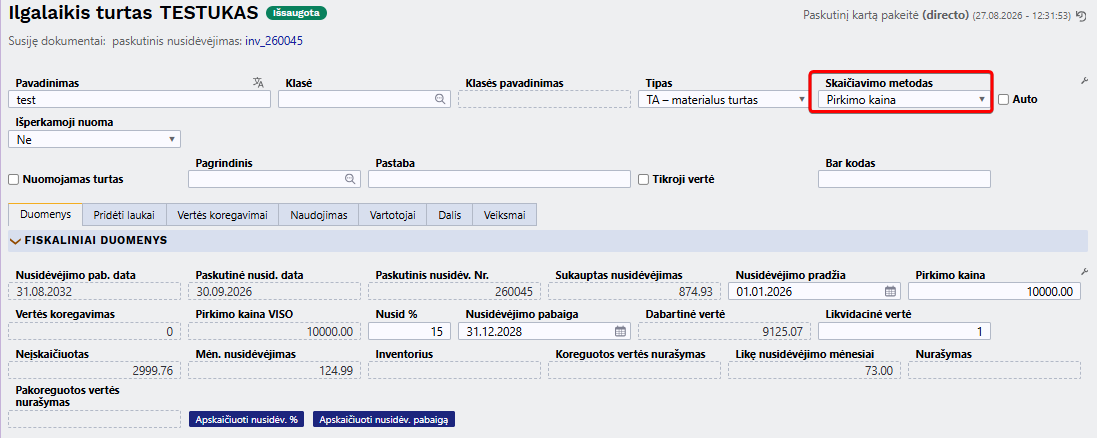Click into the Bar kodas field

click(904, 179)
